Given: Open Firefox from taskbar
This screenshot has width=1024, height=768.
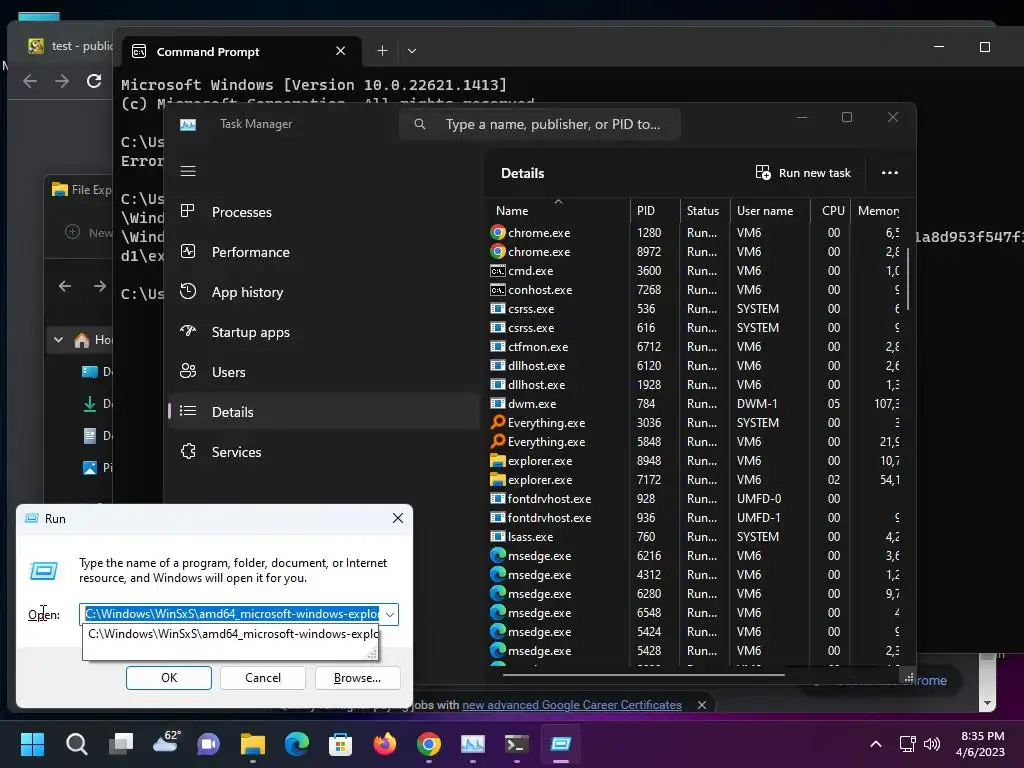Looking at the screenshot, I should click(x=385, y=744).
